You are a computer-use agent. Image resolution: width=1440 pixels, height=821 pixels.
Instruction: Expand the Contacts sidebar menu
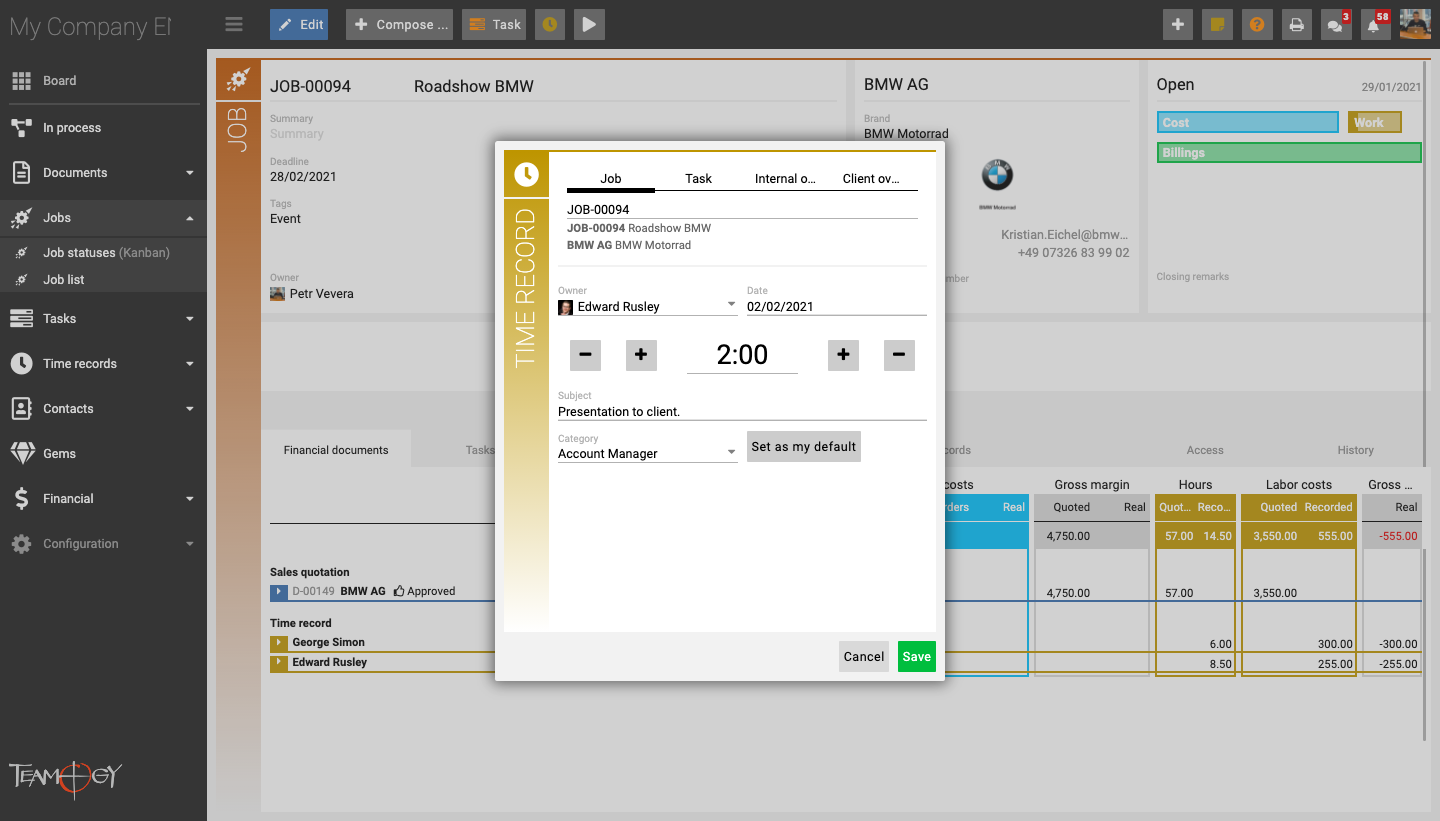click(103, 409)
